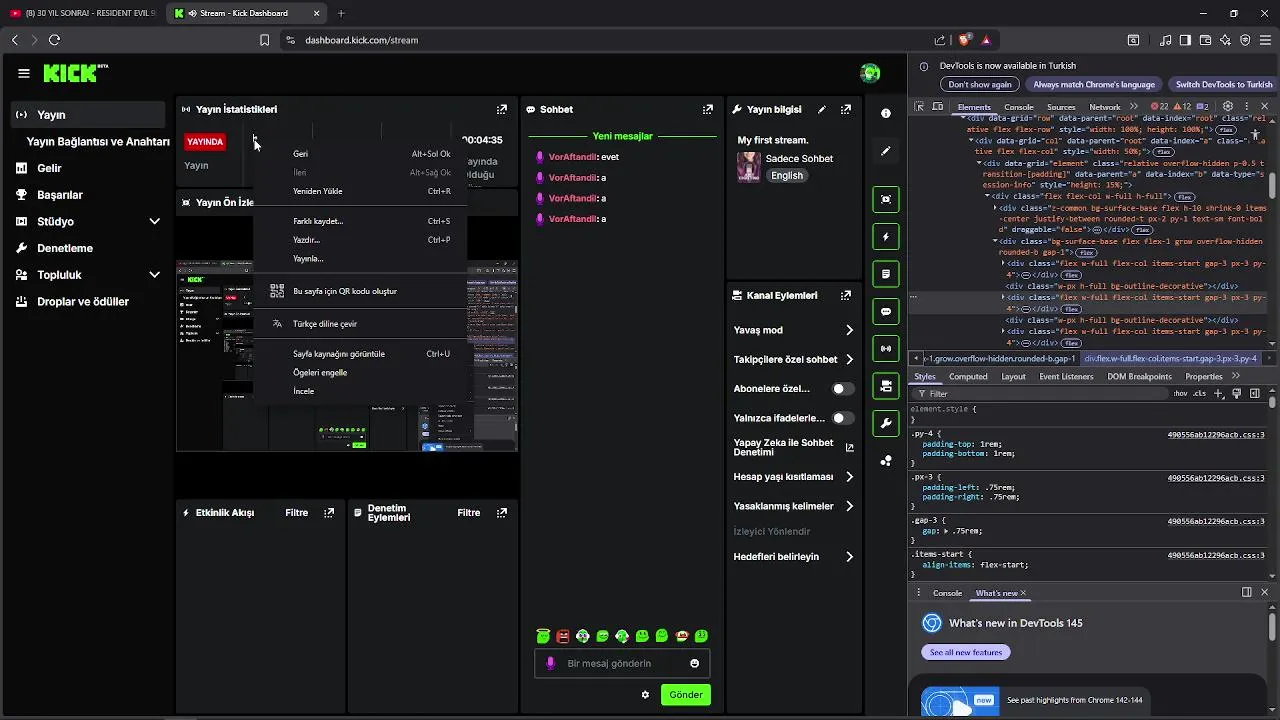The image size is (1280, 720).
Task: Toggle Abonelere özel switch
Action: (x=844, y=388)
